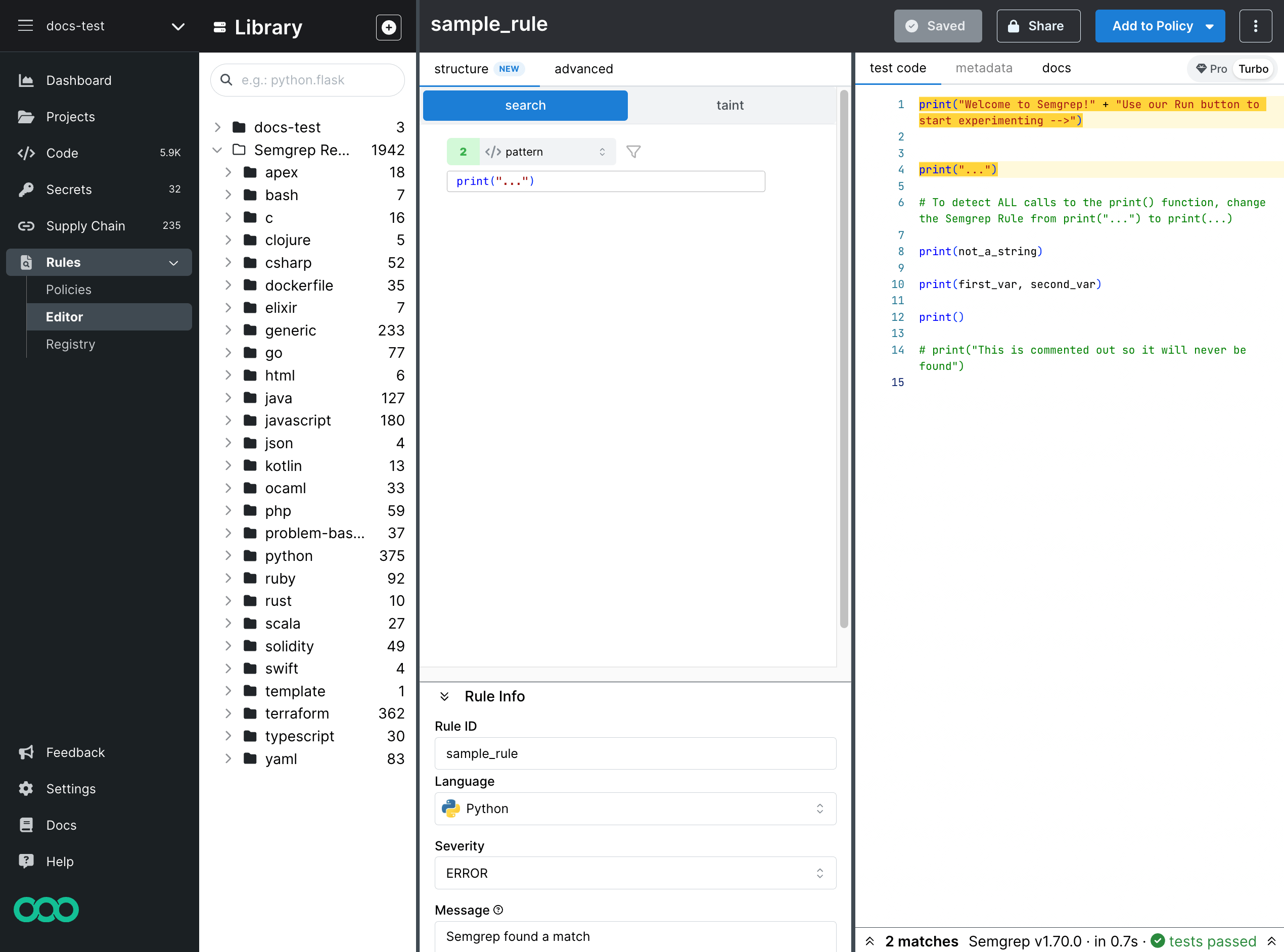Open the metadata tab
This screenshot has width=1284, height=952.
[983, 68]
